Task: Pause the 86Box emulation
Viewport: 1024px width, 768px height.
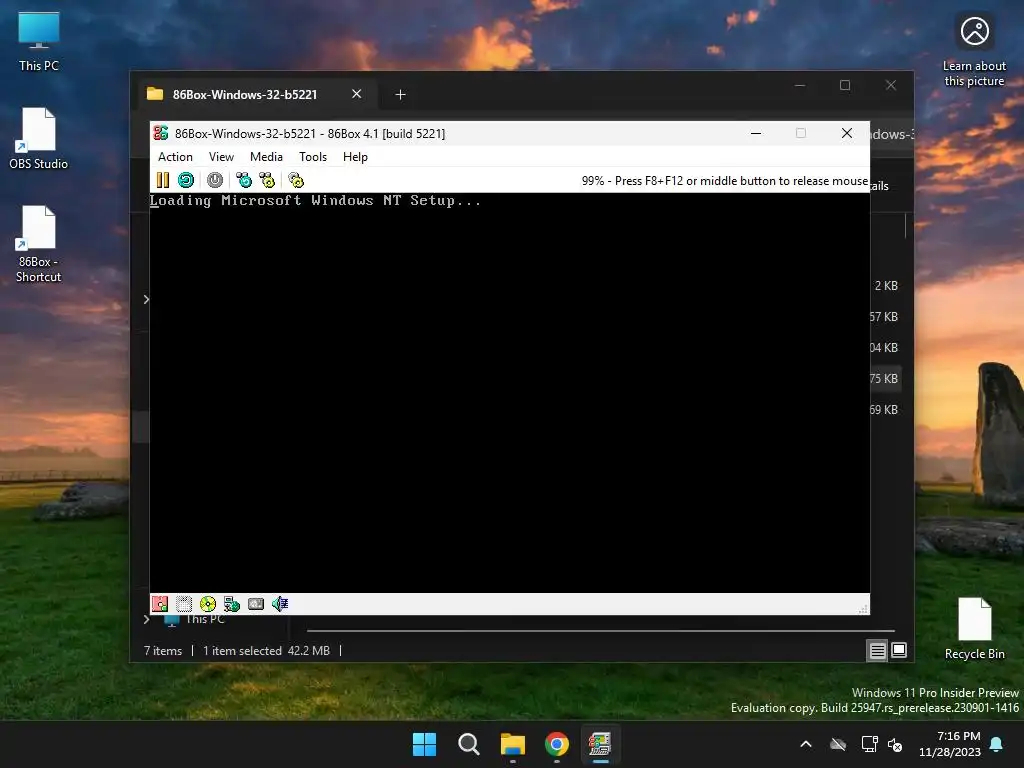Action: pyautogui.click(x=163, y=180)
